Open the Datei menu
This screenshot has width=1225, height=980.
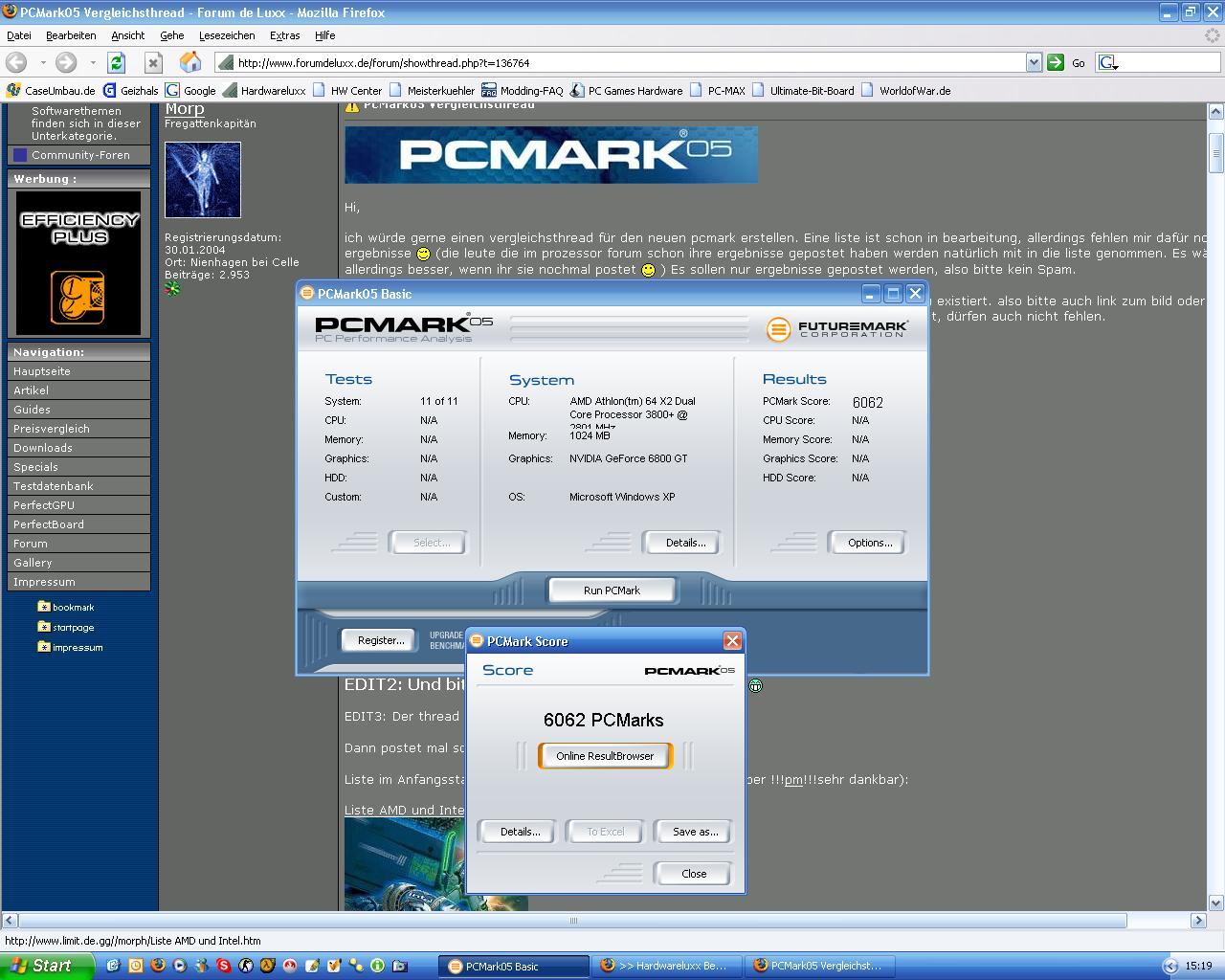[x=19, y=35]
